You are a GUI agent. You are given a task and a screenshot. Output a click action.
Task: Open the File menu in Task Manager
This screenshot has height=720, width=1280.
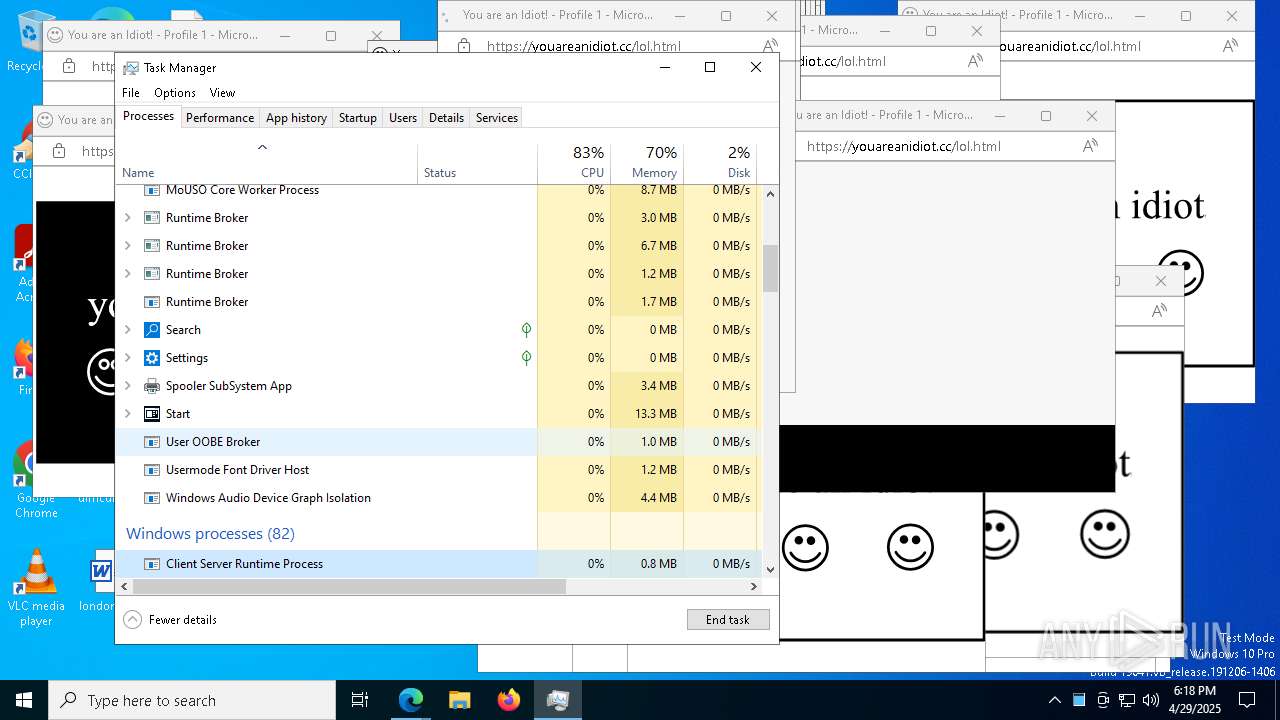click(131, 92)
